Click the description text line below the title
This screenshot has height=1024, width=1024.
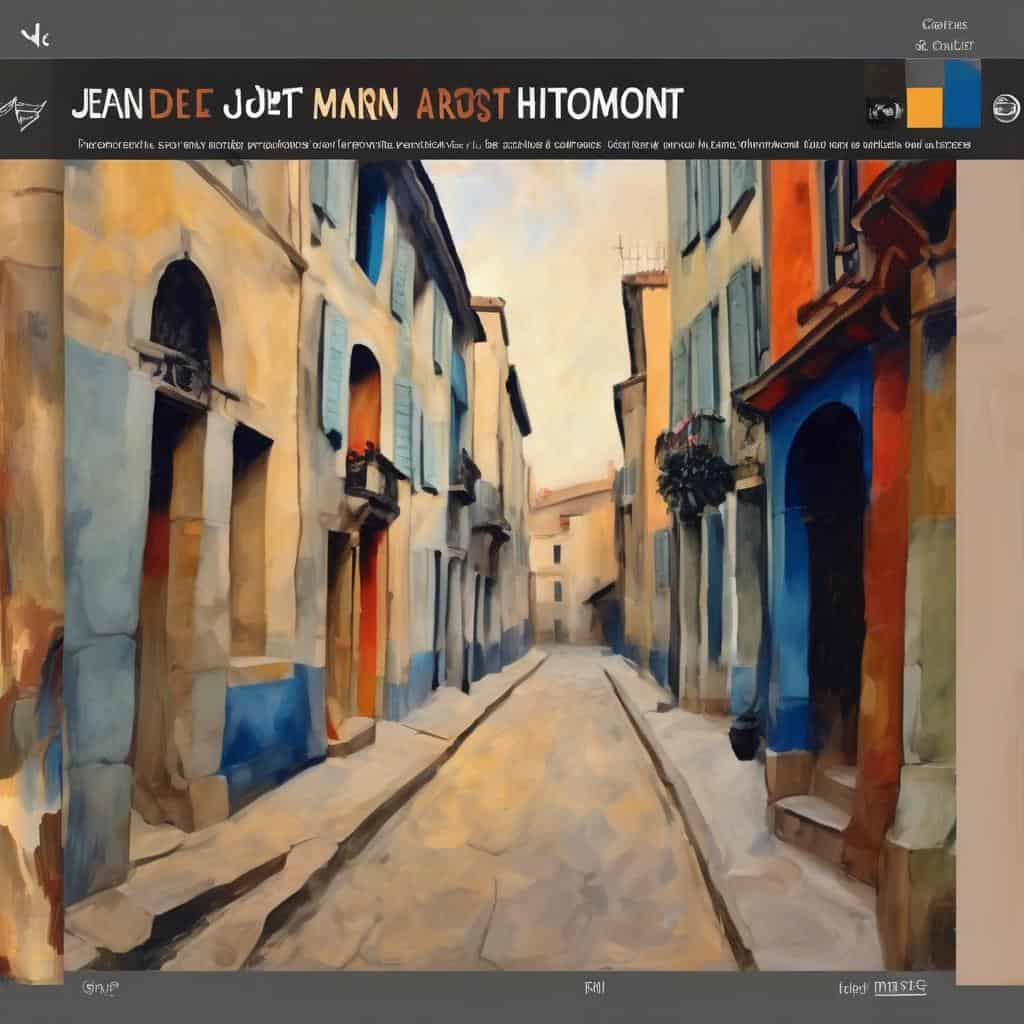(522, 144)
